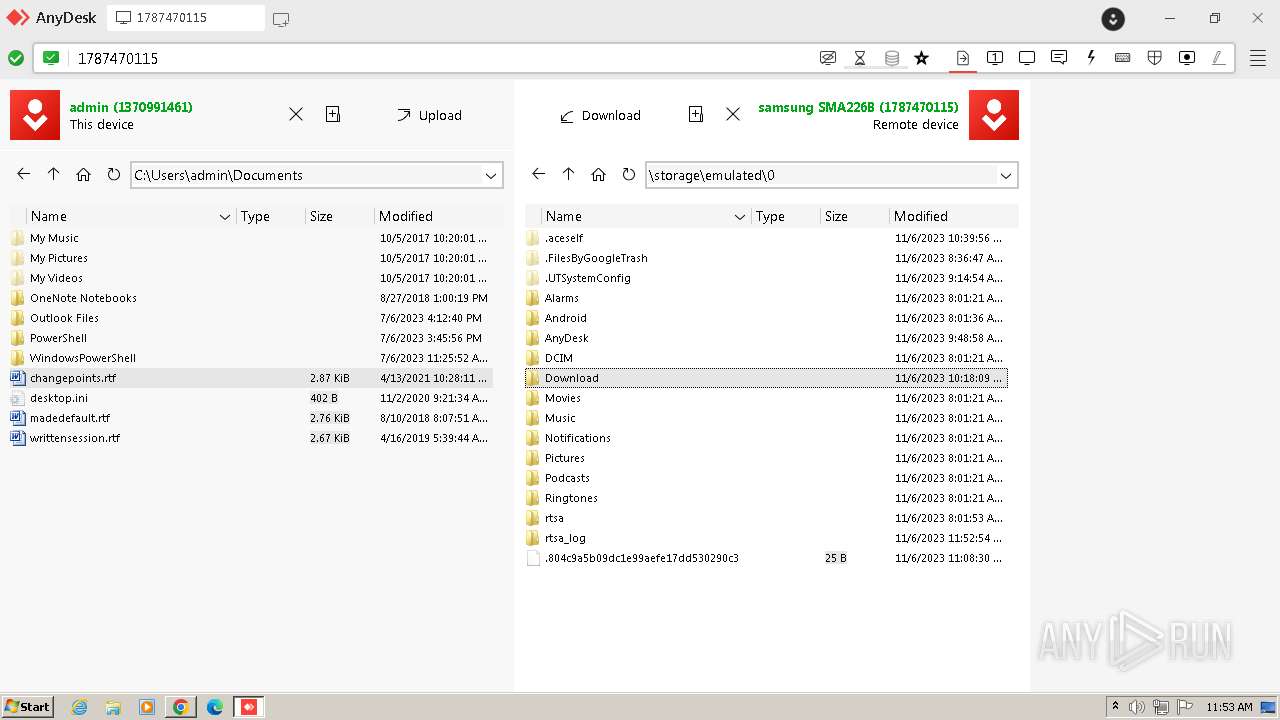1280x720 pixels.
Task: Select the Ringtones remote folder
Action: click(x=765, y=498)
